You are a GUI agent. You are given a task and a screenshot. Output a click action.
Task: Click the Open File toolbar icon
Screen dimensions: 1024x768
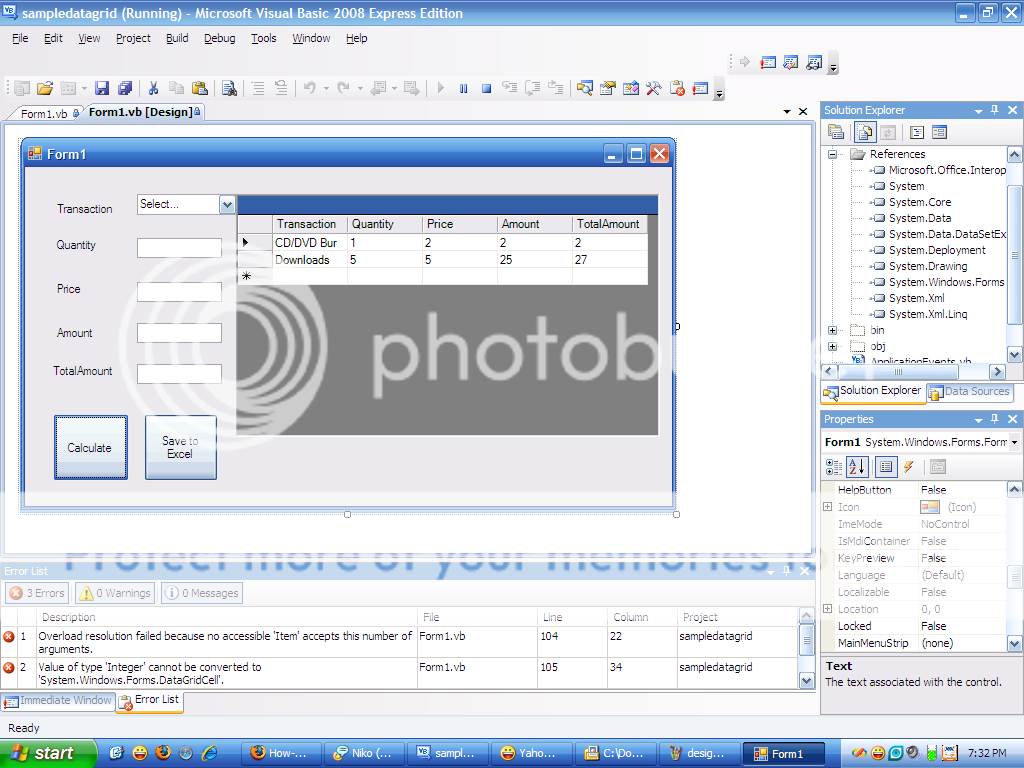[x=44, y=88]
